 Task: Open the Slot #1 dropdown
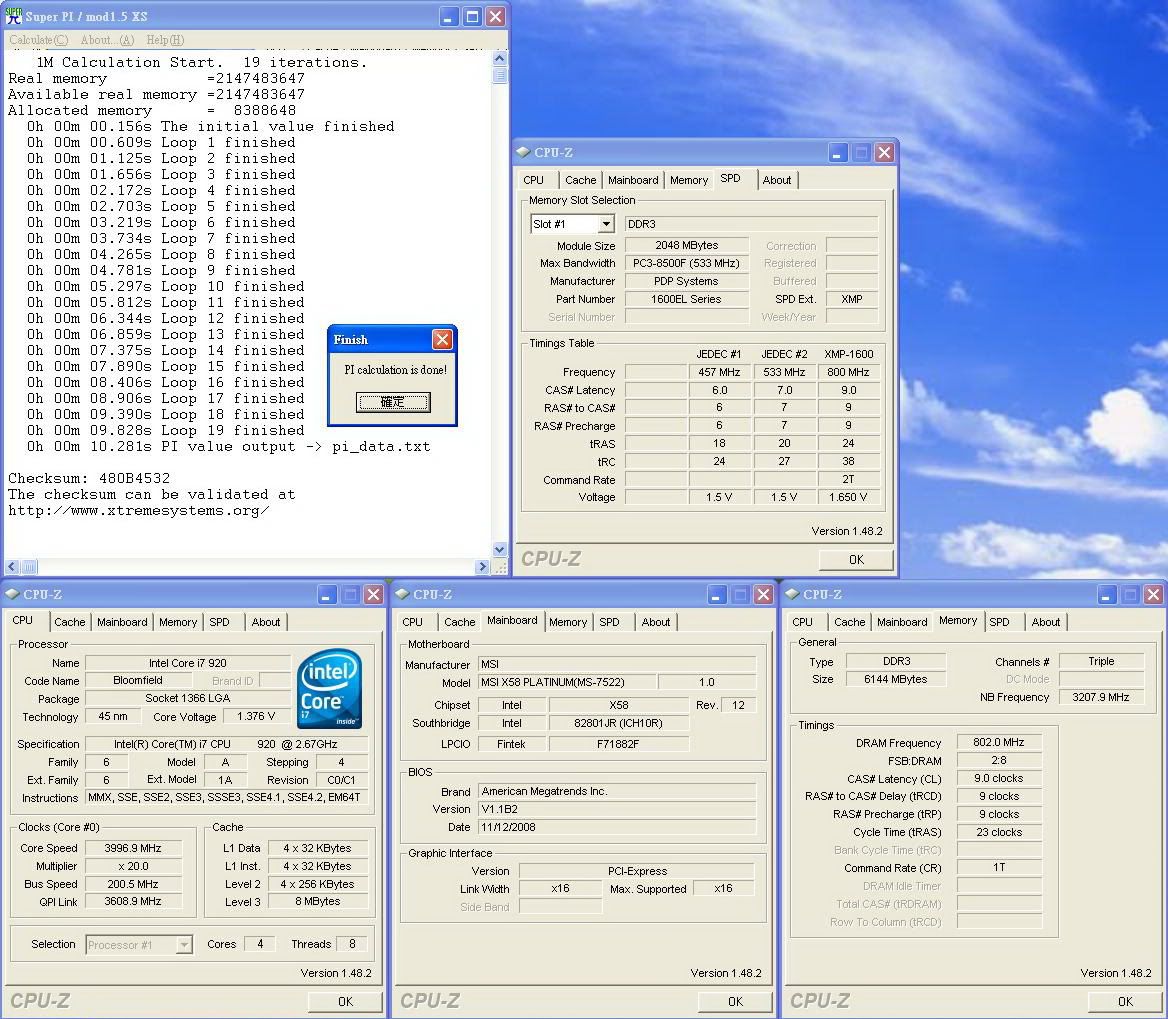pos(606,223)
